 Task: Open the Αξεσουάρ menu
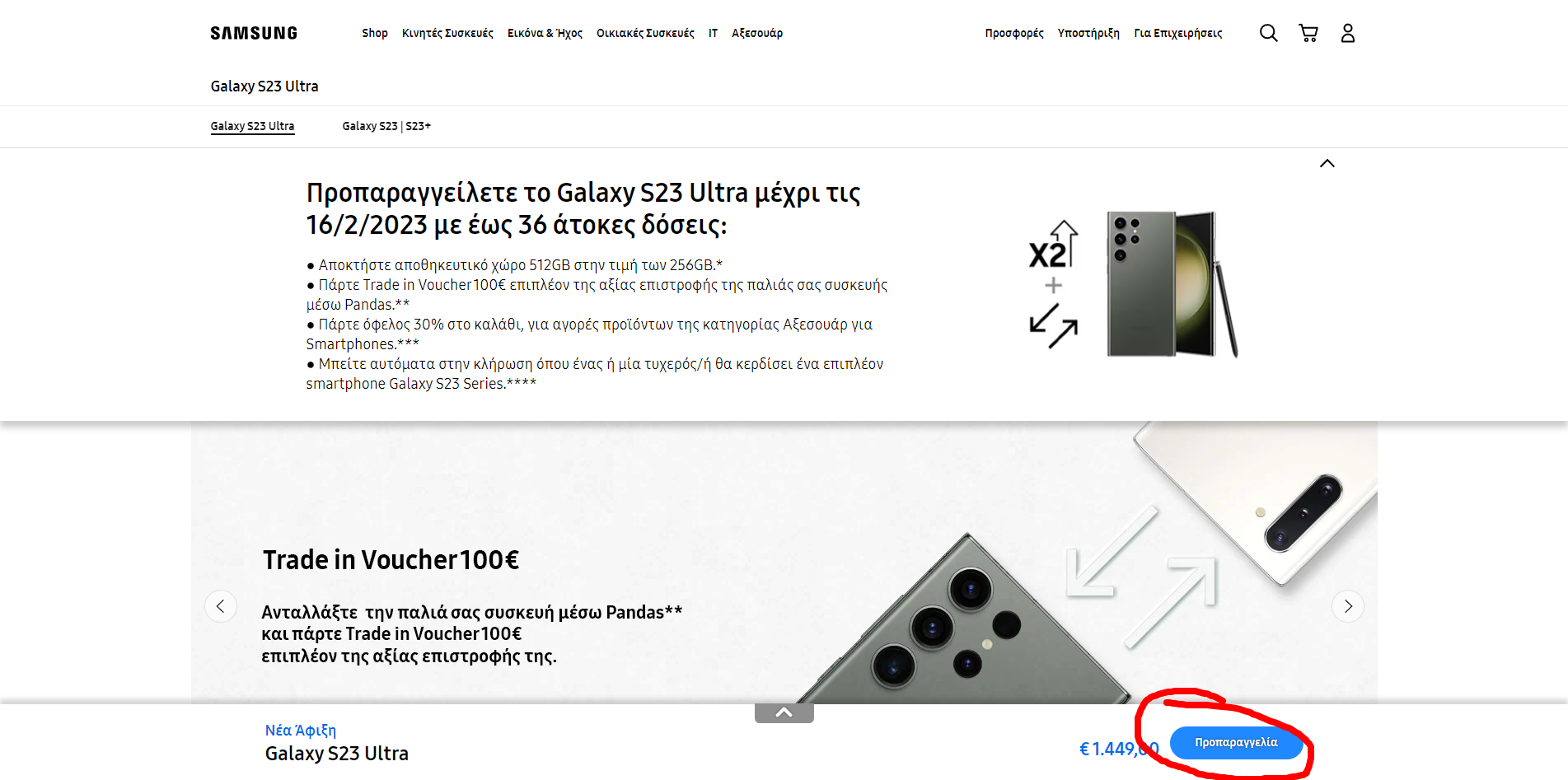pyautogui.click(x=757, y=33)
